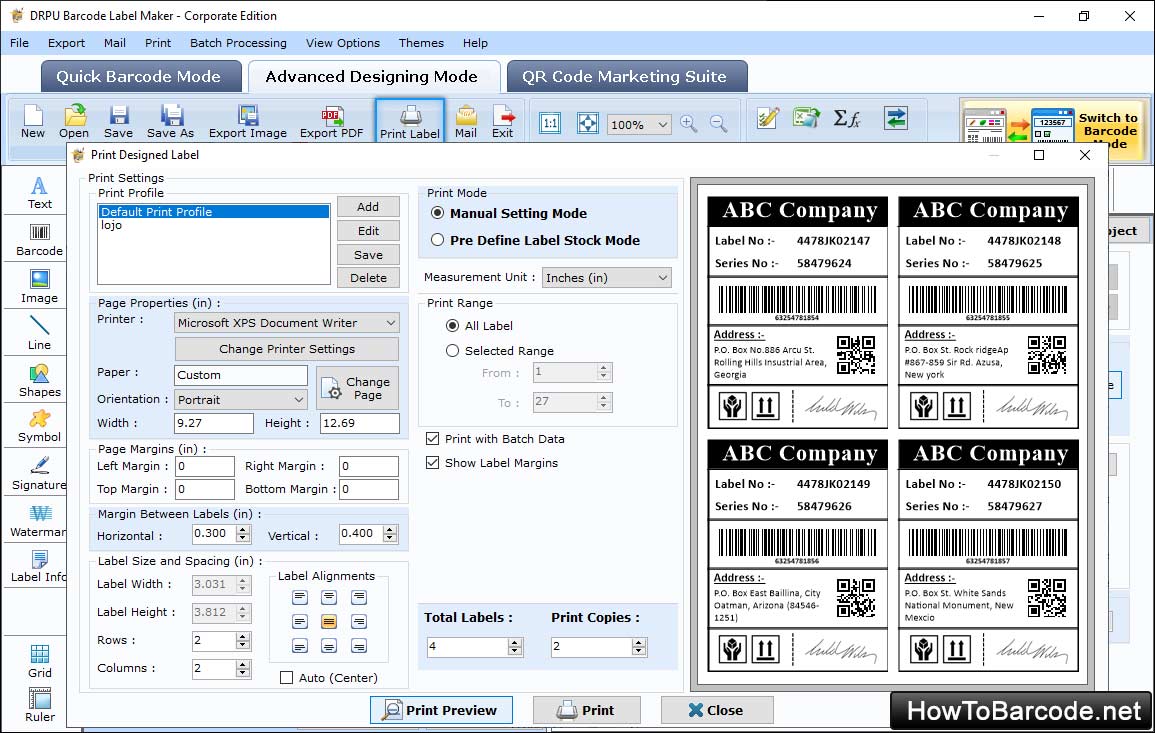
Task: Select the Image tool in sidebar
Action: [39, 287]
